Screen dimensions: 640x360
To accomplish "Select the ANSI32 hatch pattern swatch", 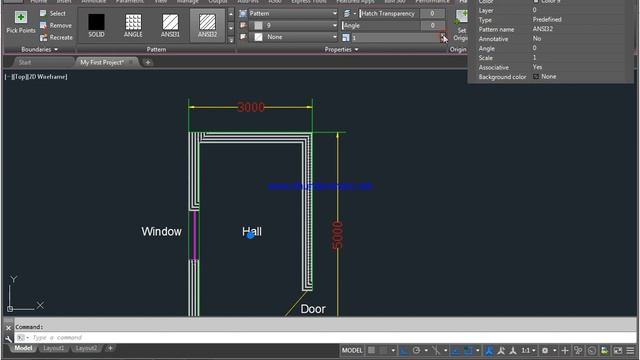I will pos(207,25).
